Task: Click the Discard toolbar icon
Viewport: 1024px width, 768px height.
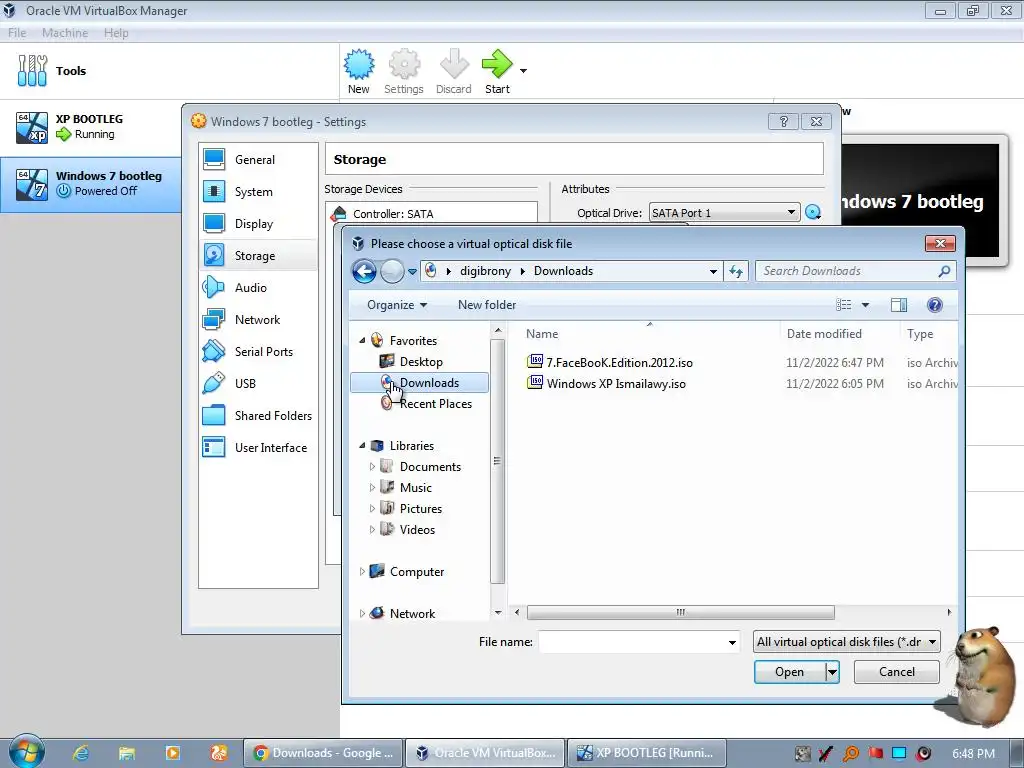Action: click(454, 64)
